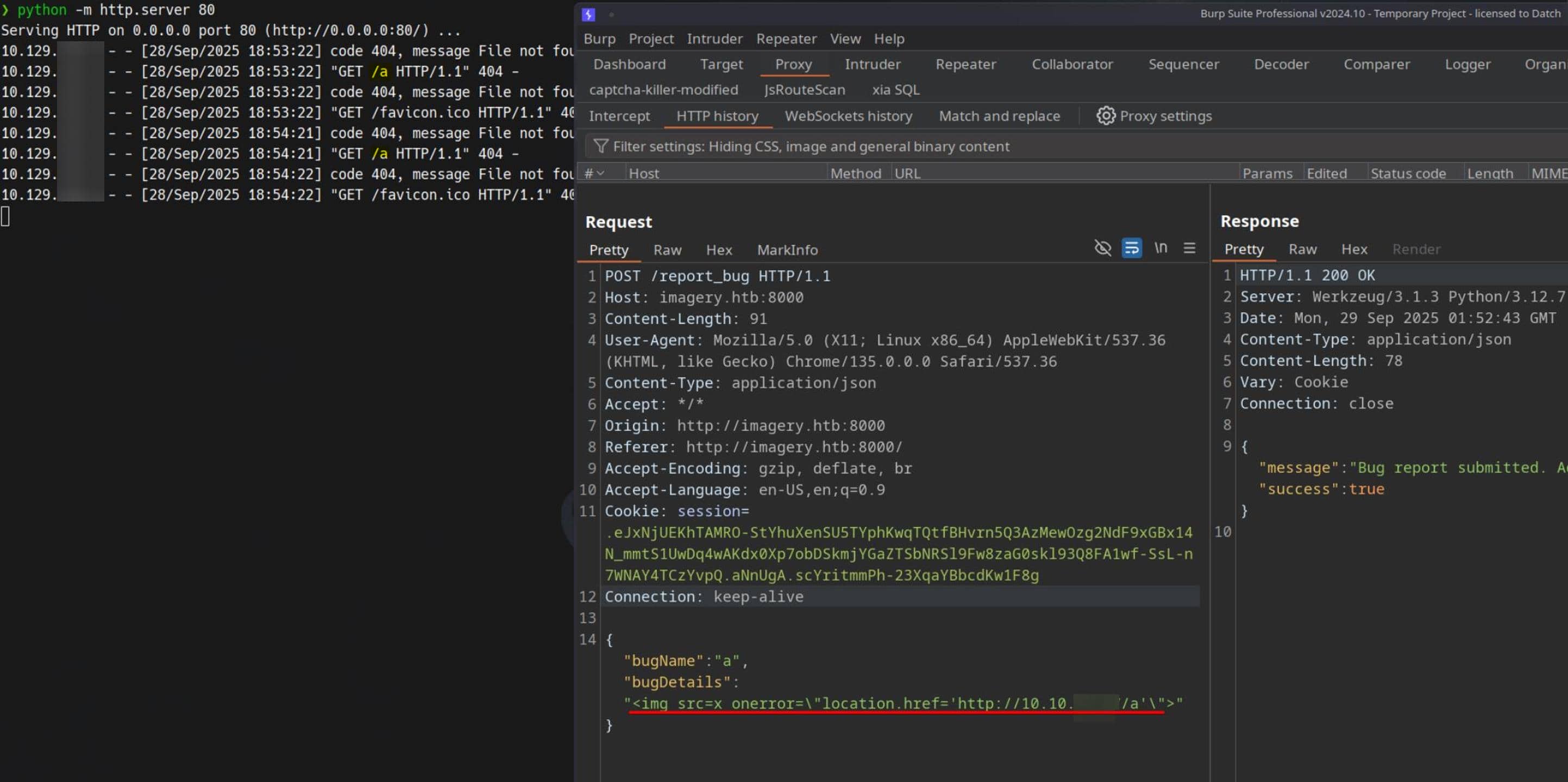The height and width of the screenshot is (782, 1568).
Task: Select MarkInfo view in Request panel
Action: pyautogui.click(x=787, y=250)
